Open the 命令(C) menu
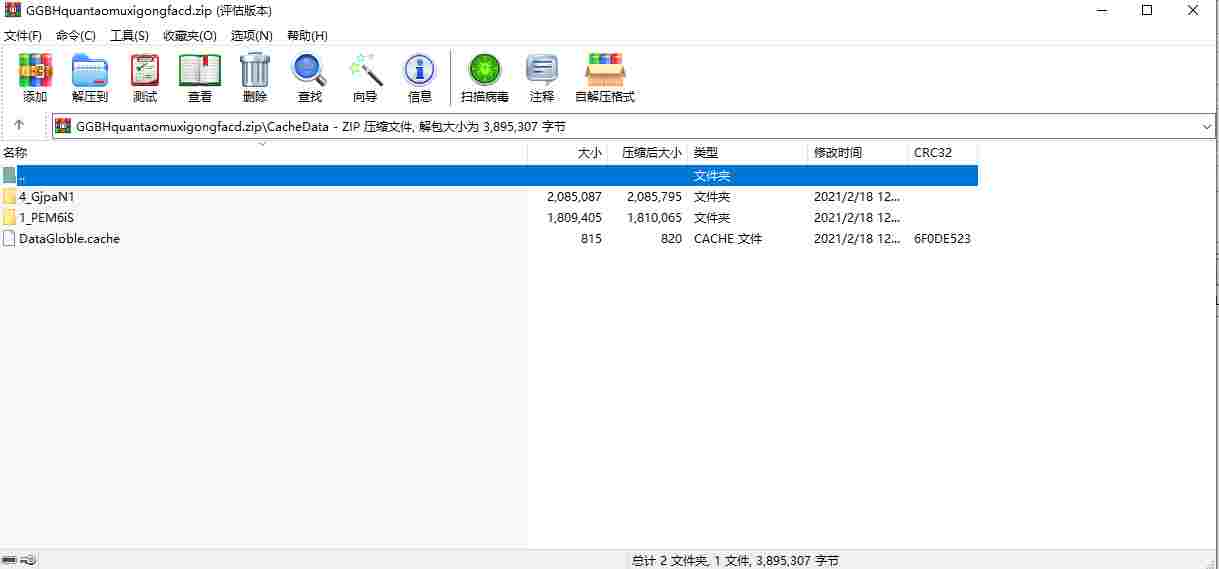The height and width of the screenshot is (569, 1219). point(76,35)
